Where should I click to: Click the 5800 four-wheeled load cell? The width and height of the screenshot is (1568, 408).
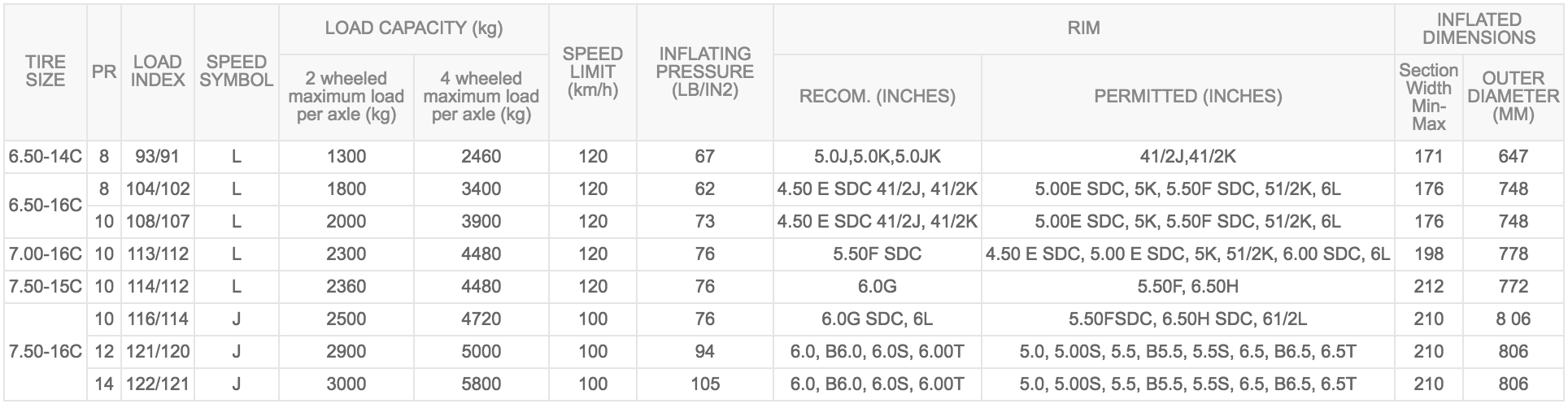[x=481, y=384]
